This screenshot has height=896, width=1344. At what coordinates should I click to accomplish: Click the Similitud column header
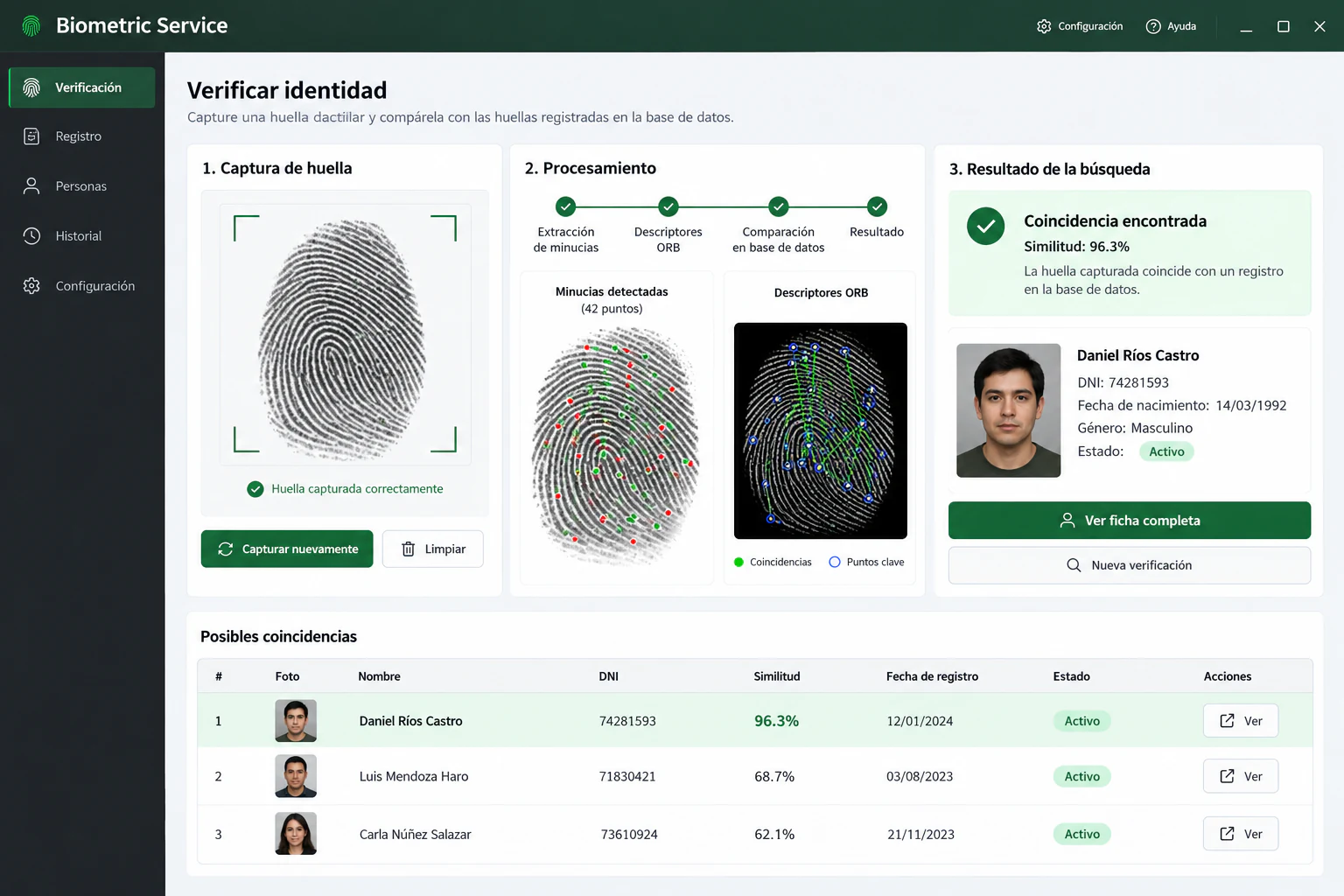(x=777, y=676)
